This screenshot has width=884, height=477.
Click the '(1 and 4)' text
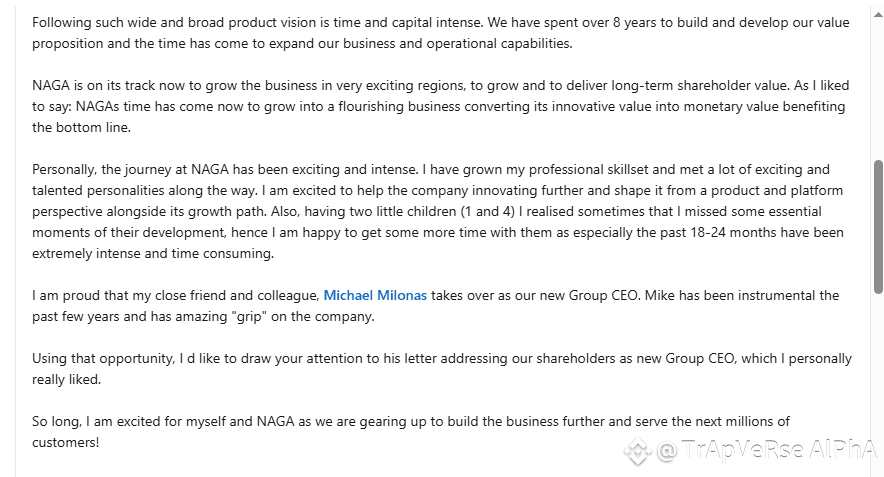488,211
